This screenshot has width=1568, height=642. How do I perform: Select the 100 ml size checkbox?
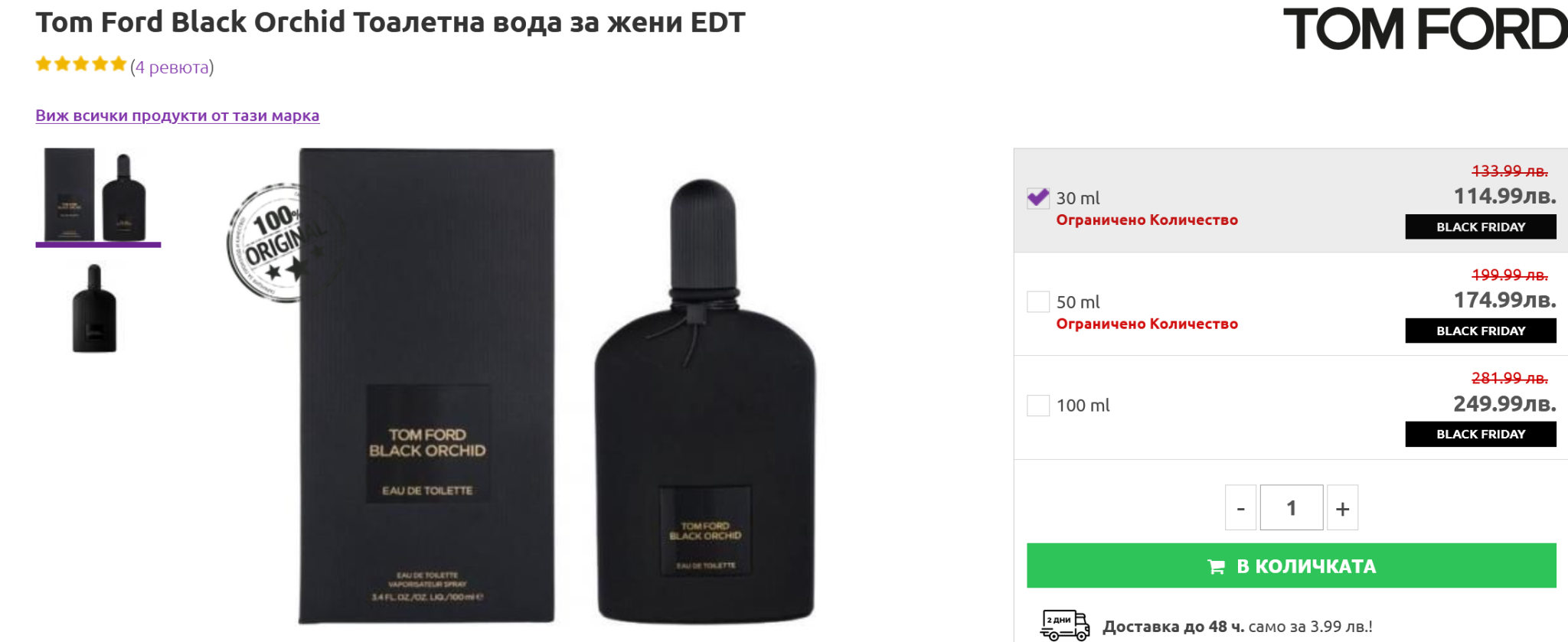point(1038,406)
